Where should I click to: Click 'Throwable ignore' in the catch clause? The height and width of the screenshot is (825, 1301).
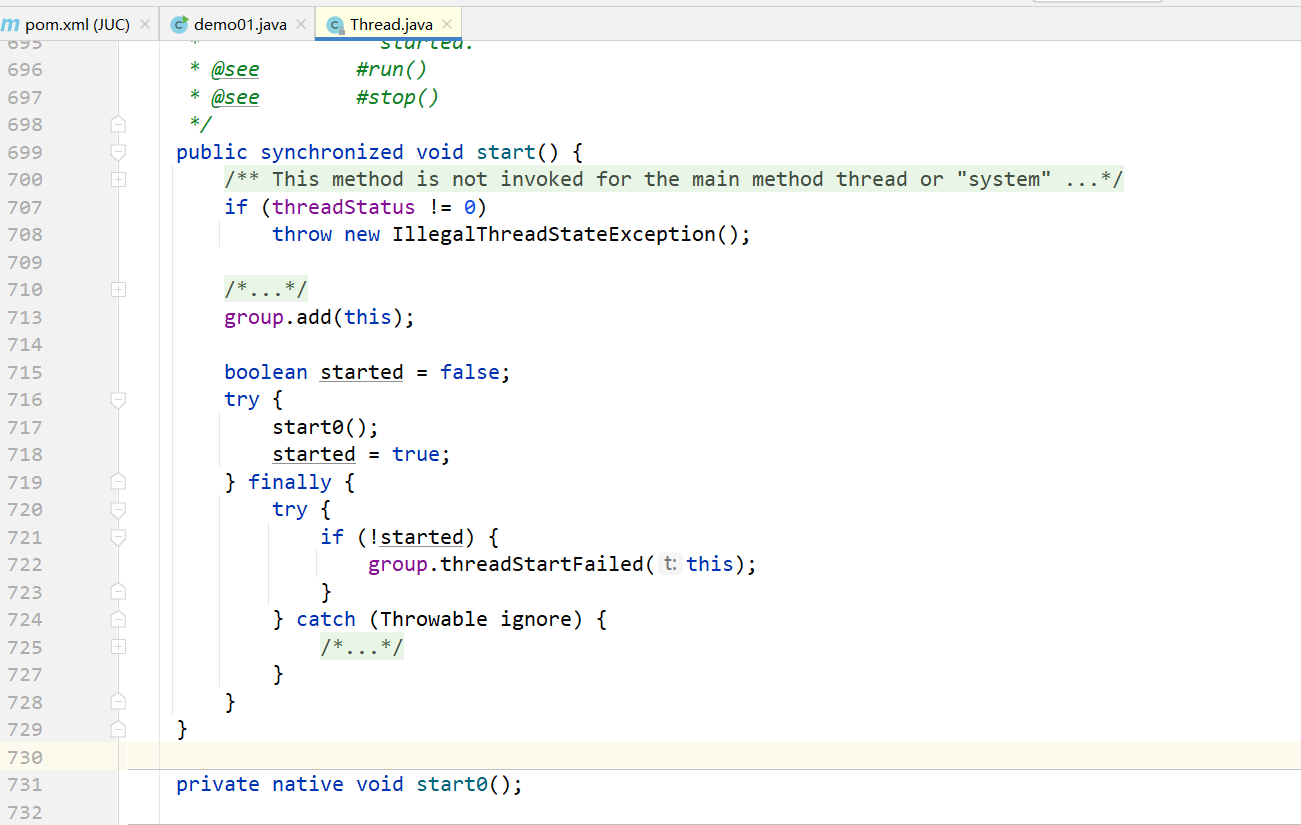[x=475, y=620]
